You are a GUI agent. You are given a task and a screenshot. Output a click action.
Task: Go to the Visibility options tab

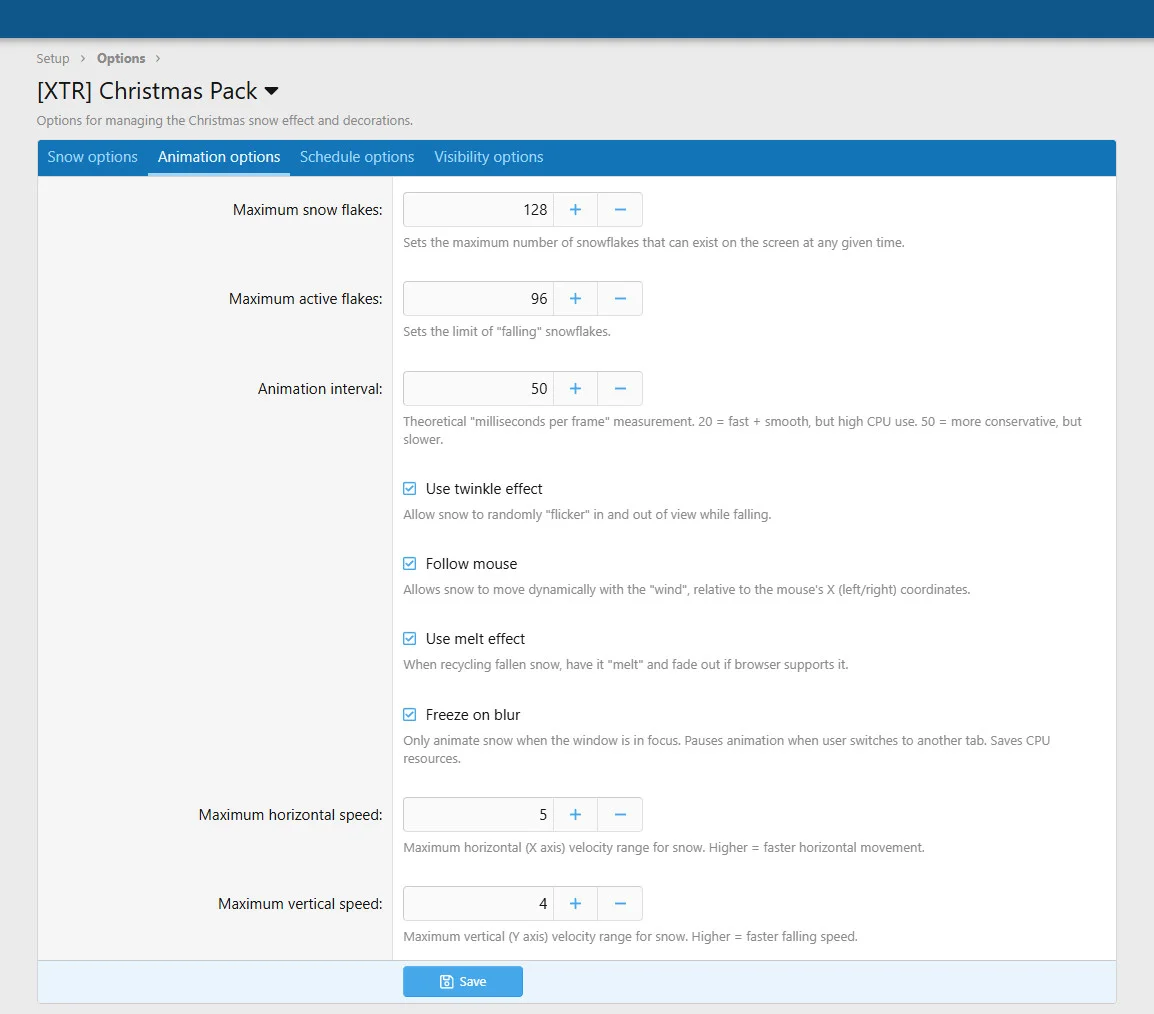click(x=488, y=157)
